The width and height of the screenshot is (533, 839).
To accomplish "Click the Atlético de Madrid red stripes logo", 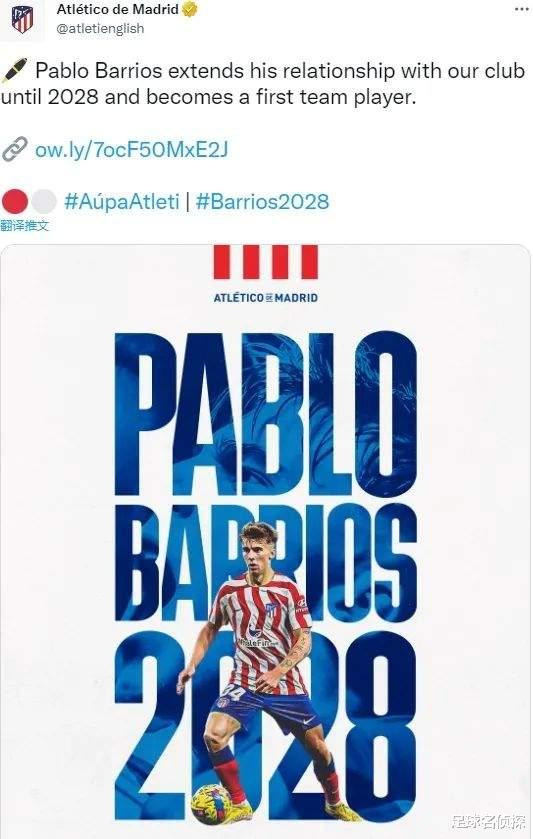I will [266, 262].
